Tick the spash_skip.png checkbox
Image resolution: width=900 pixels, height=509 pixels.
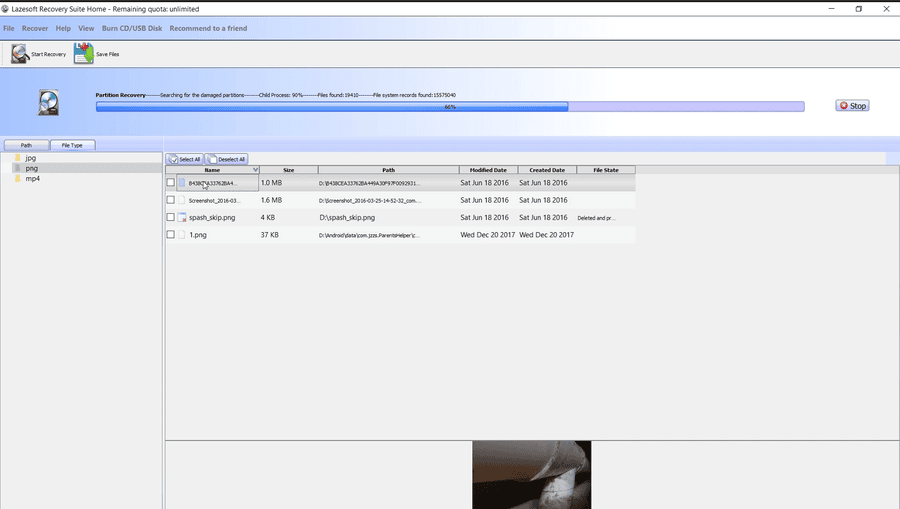[x=170, y=217]
